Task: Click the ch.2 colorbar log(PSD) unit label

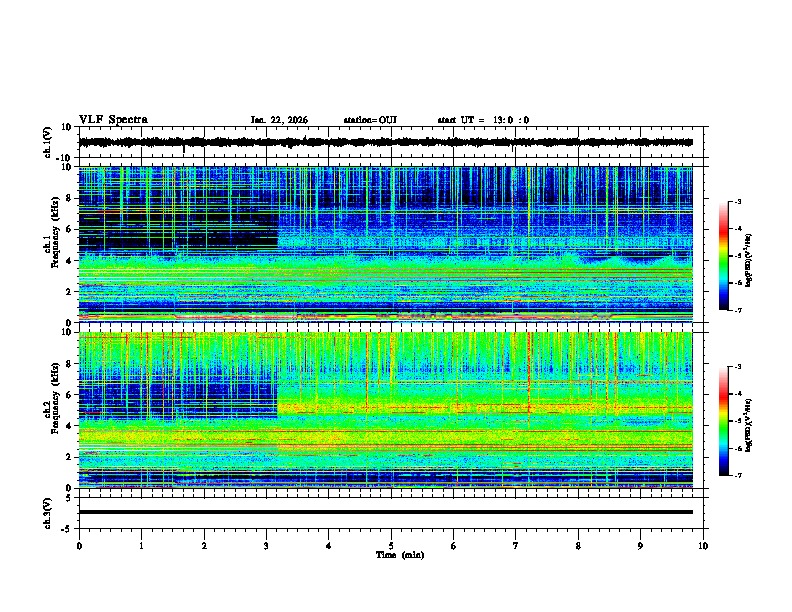Action: click(x=748, y=425)
